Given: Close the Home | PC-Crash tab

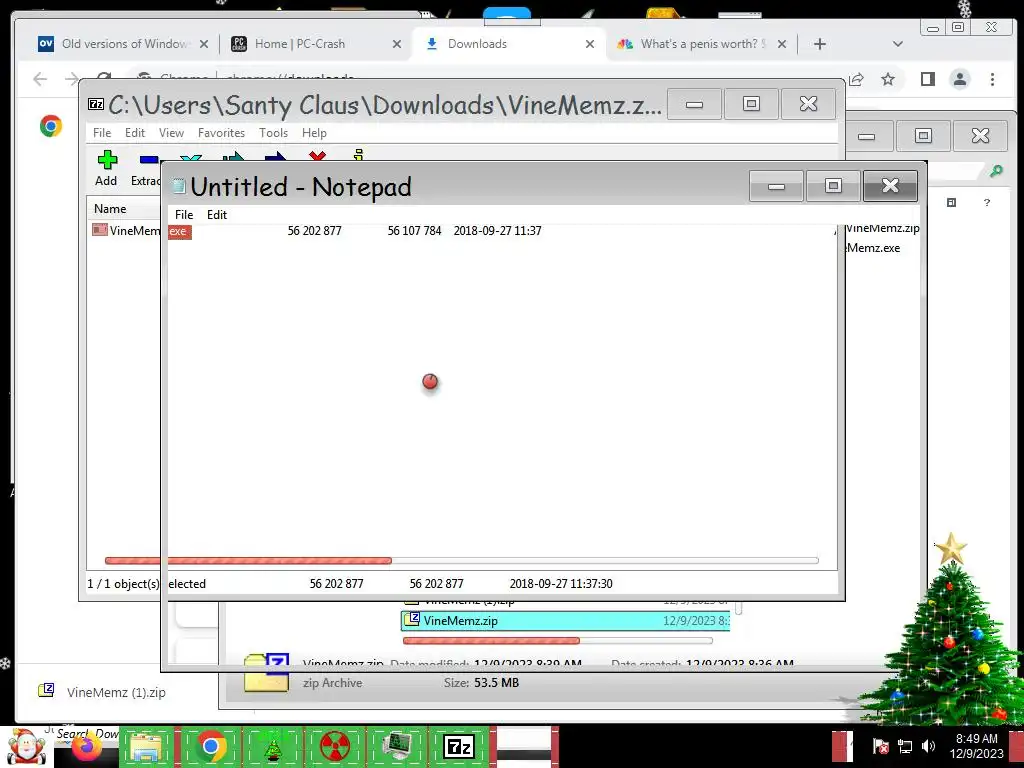Looking at the screenshot, I should (396, 44).
